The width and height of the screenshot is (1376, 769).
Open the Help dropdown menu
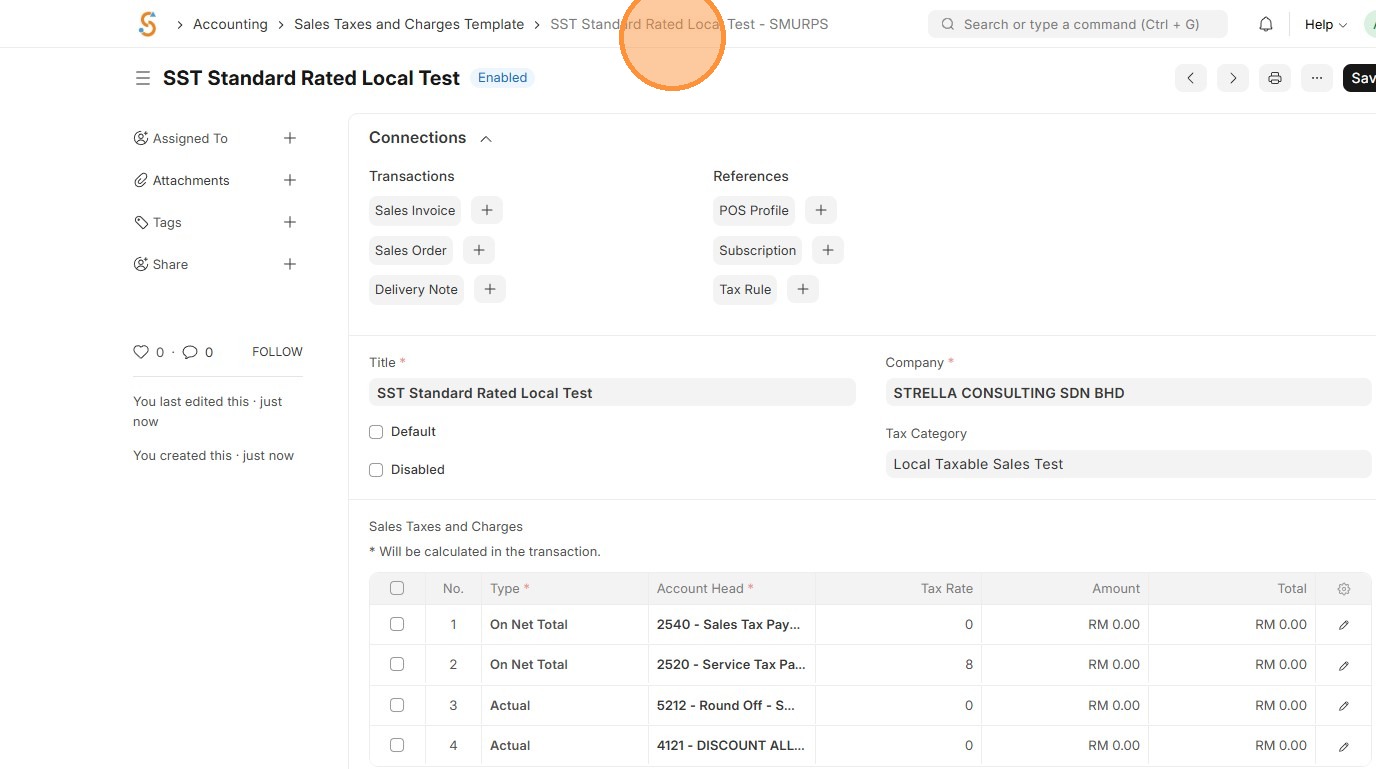tap(1325, 24)
